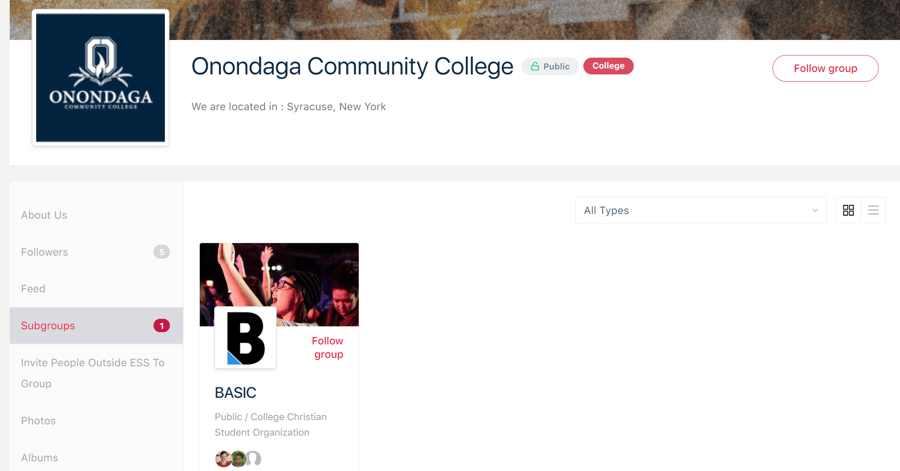Click the second member avatar under BASIC
The image size is (900, 471).
click(x=238, y=459)
